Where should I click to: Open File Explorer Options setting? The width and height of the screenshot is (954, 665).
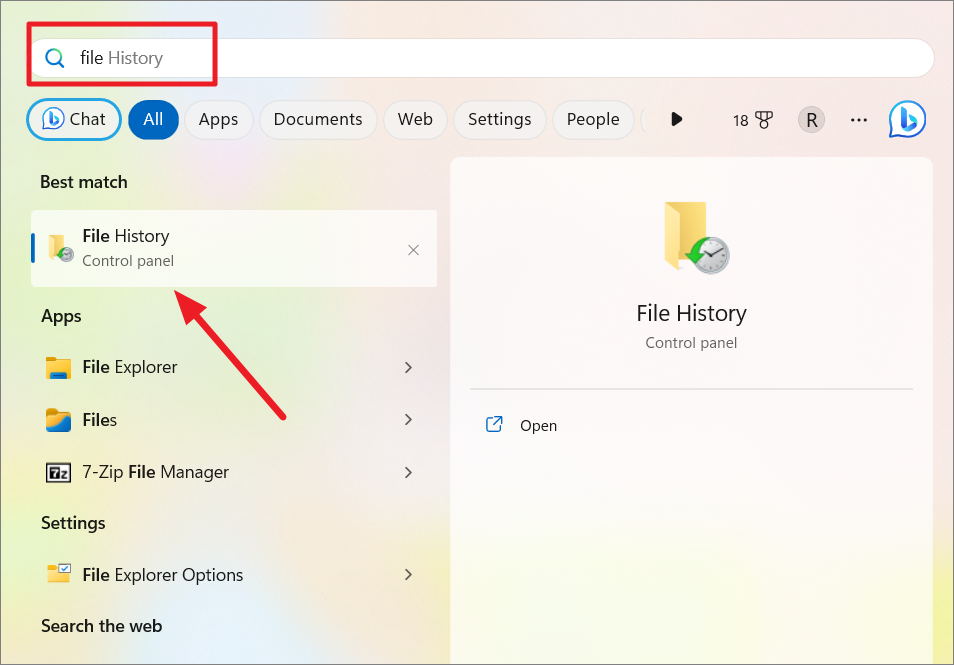[x=234, y=575]
